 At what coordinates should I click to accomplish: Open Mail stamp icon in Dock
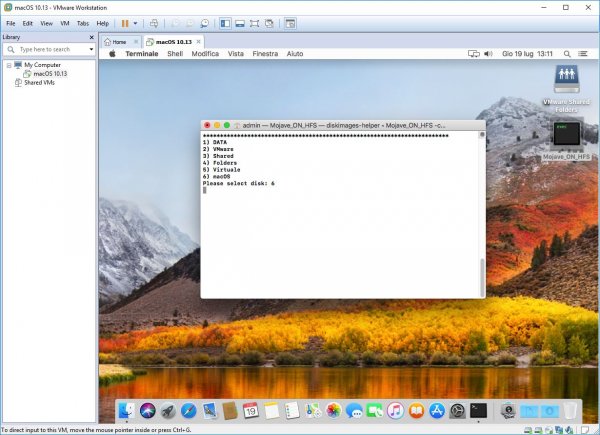tap(209, 411)
